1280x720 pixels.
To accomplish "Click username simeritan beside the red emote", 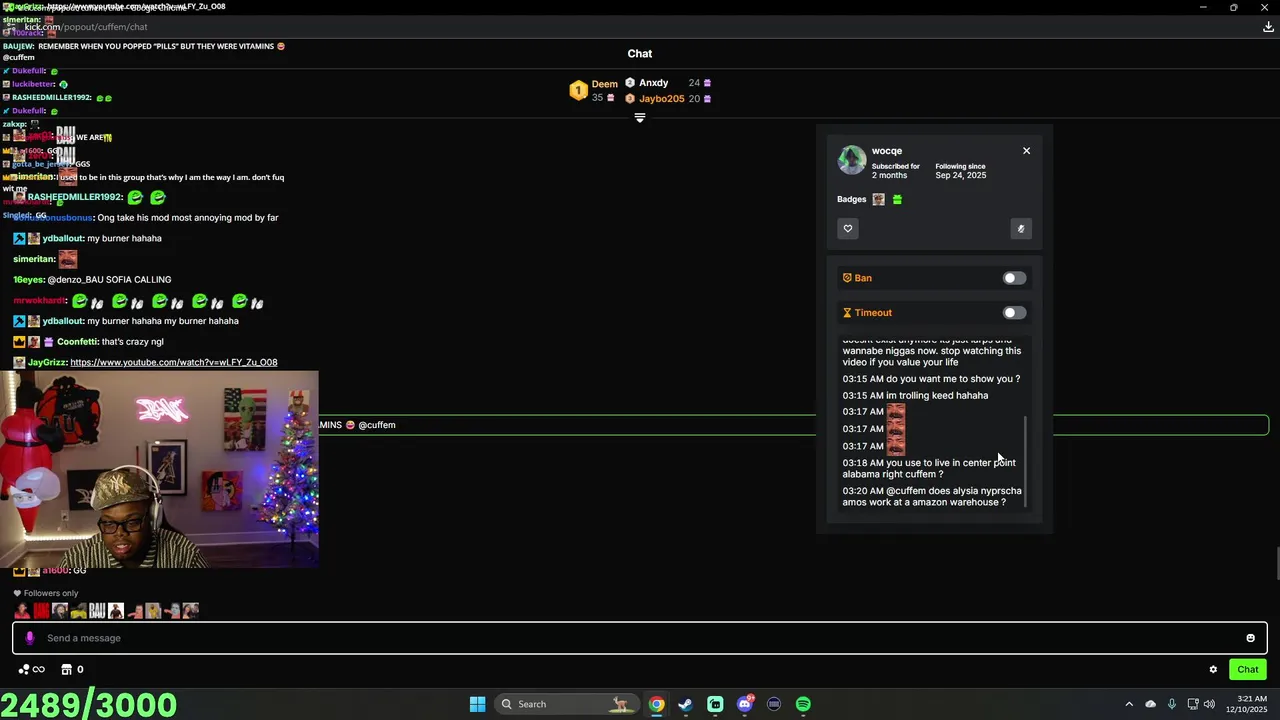I will (34, 259).
